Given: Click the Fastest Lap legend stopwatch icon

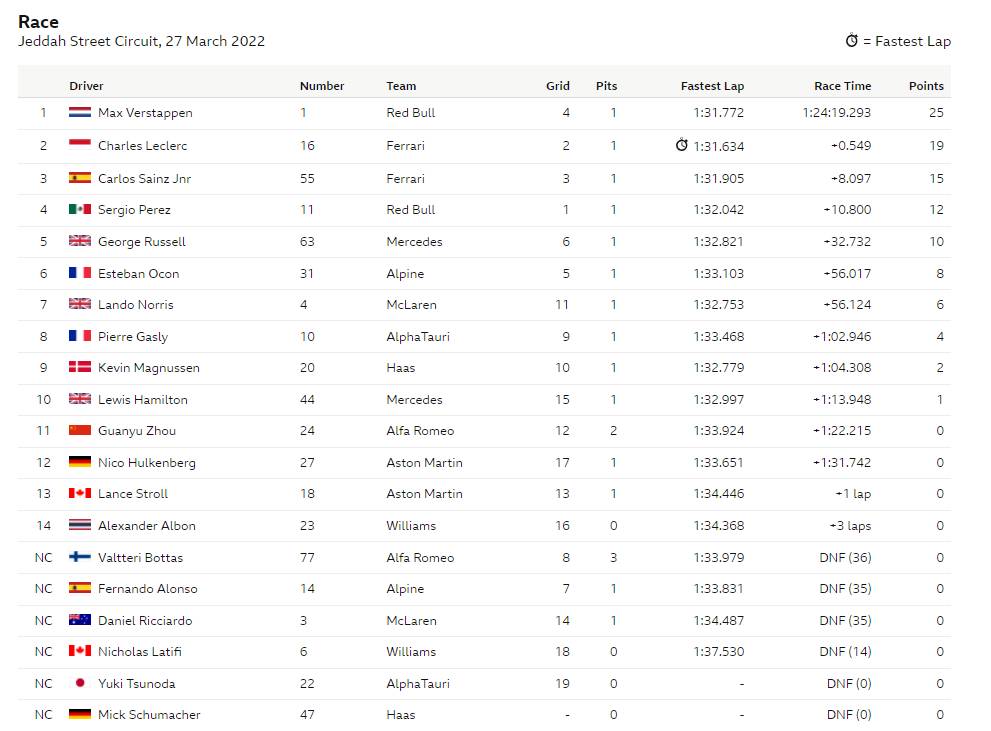Looking at the screenshot, I should [x=852, y=40].
